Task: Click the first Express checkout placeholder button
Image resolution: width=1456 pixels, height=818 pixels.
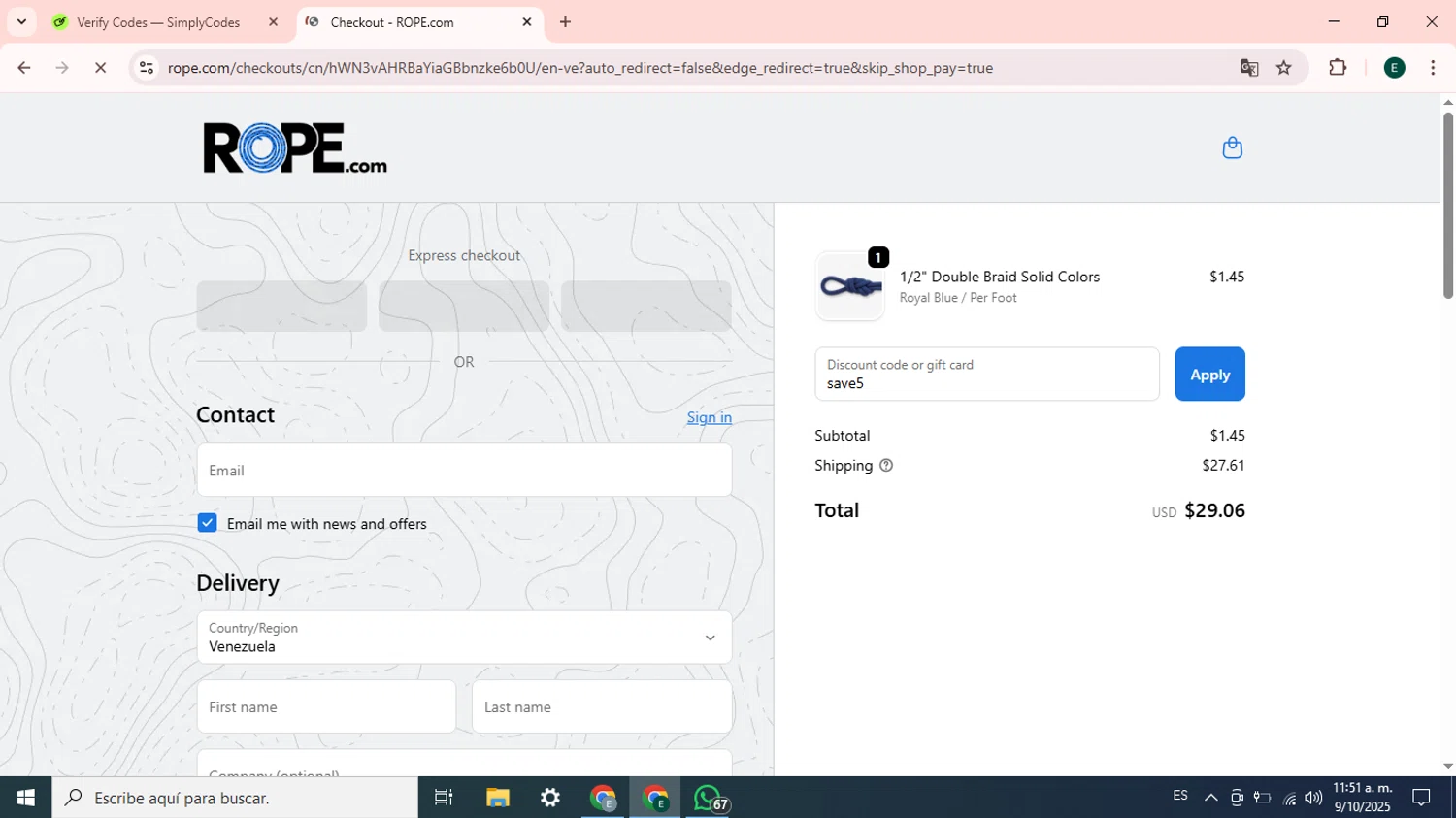Action: [281, 307]
